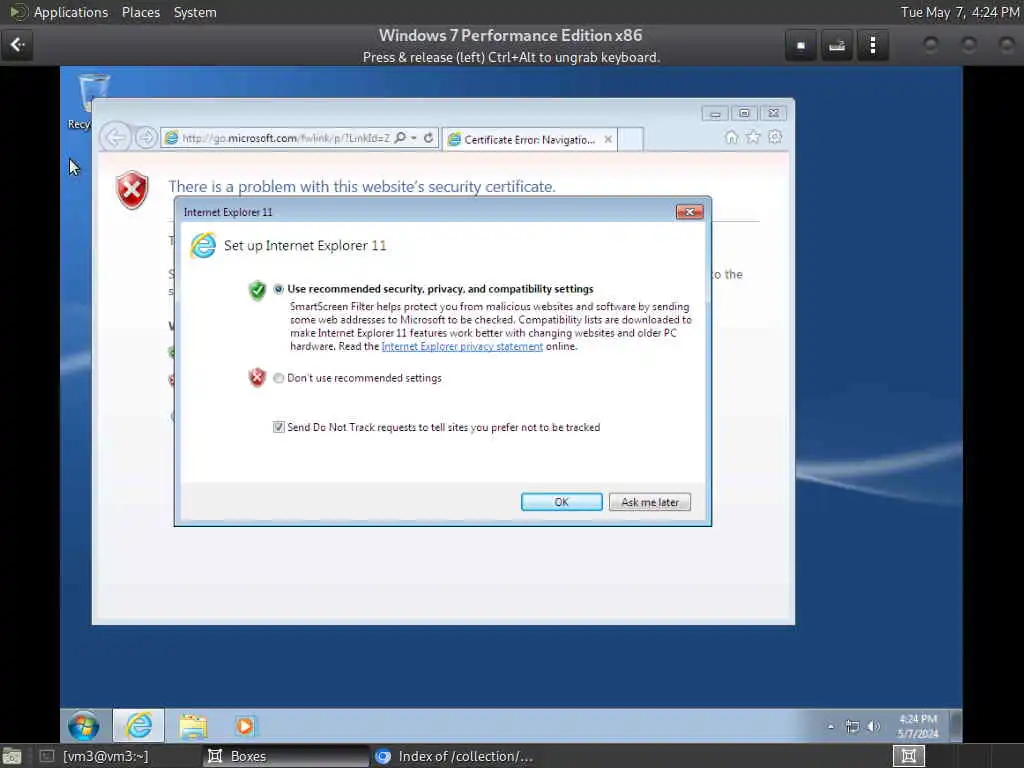Image resolution: width=1024 pixels, height=768 pixels.
Task: Toggle Send Do Not Track requests checkbox
Action: (279, 427)
